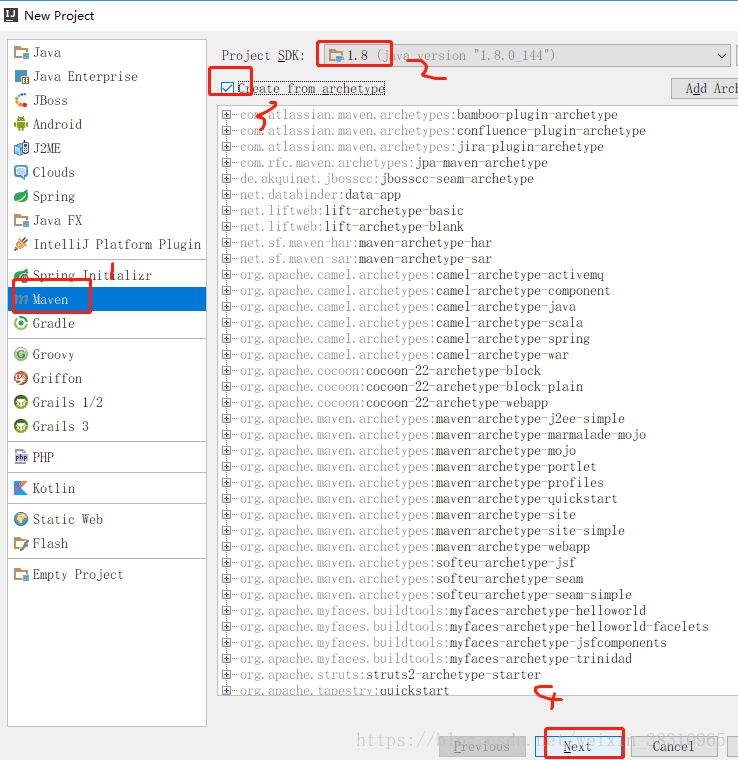Click the Clouds icon
Screen dimensions: 738x760
pos(21,172)
